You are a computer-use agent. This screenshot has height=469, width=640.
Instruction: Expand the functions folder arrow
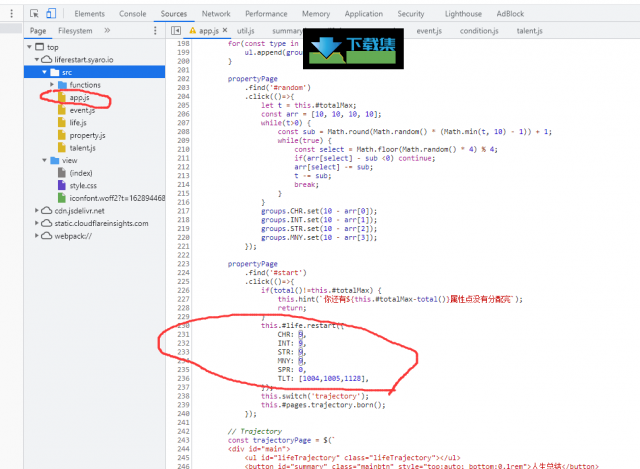point(52,84)
